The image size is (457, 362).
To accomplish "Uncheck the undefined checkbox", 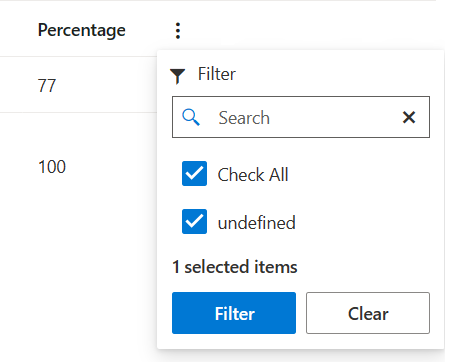I will tap(194, 222).
